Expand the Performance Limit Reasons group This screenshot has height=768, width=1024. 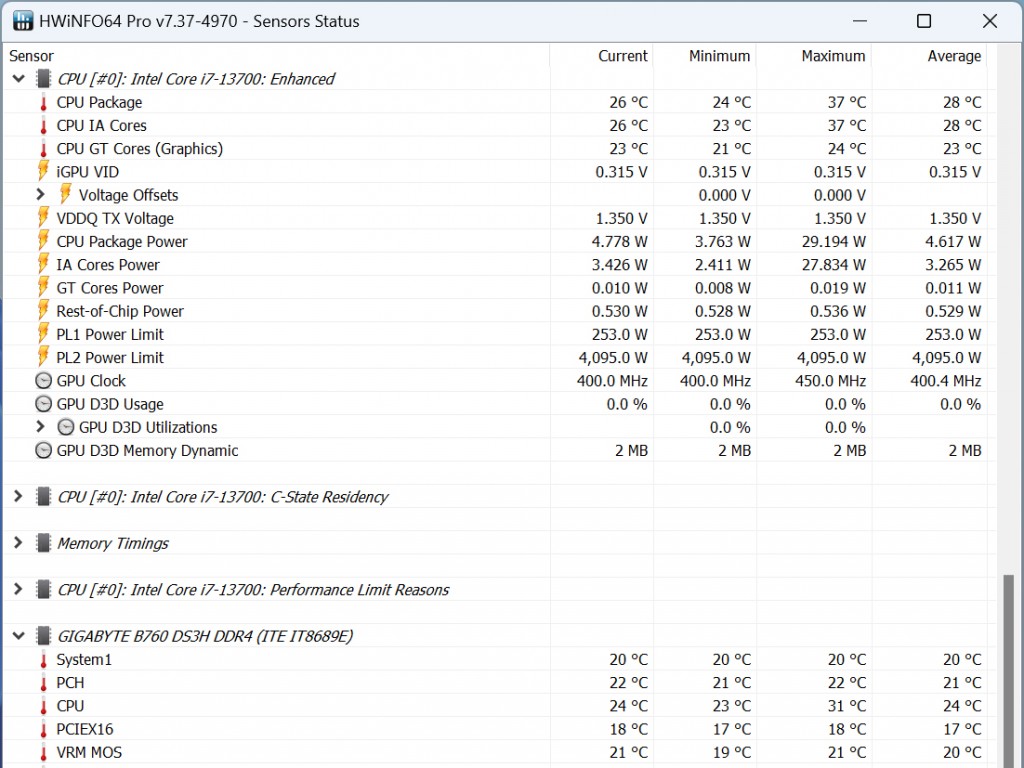point(18,590)
